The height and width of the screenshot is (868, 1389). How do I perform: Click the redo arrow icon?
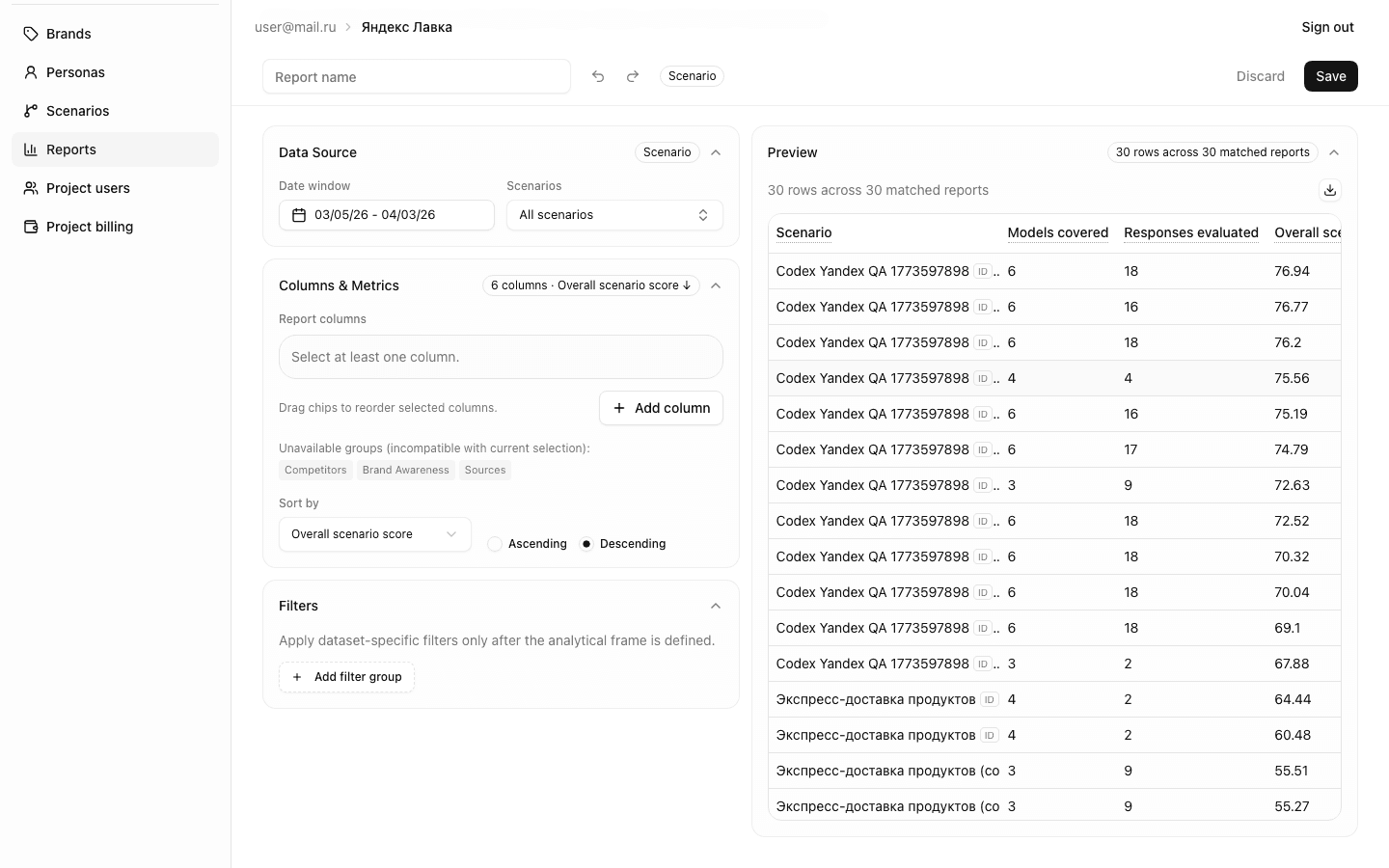pos(633,76)
